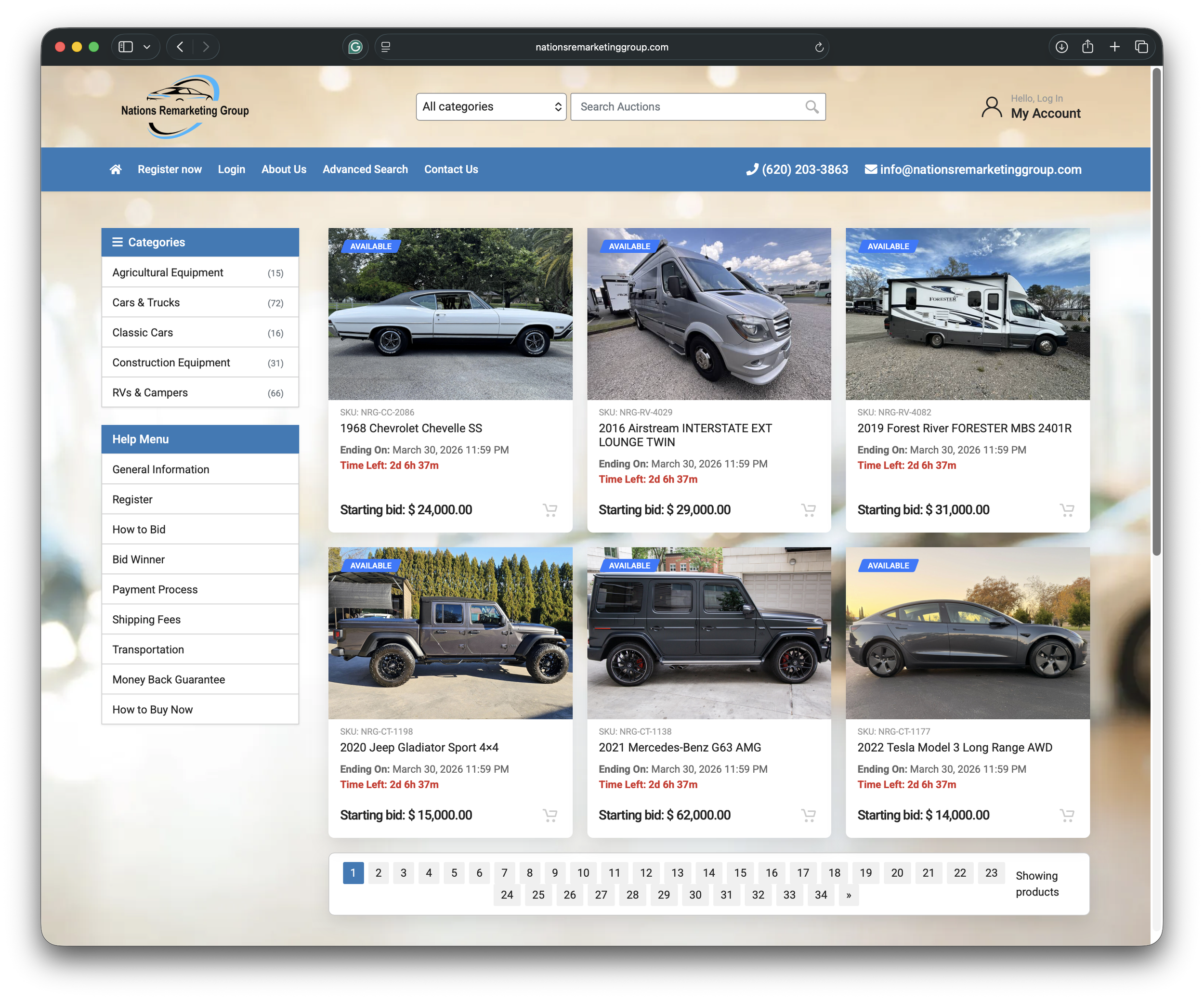The width and height of the screenshot is (1204, 1000).
Task: Open Advanced Search page
Action: pyautogui.click(x=365, y=169)
